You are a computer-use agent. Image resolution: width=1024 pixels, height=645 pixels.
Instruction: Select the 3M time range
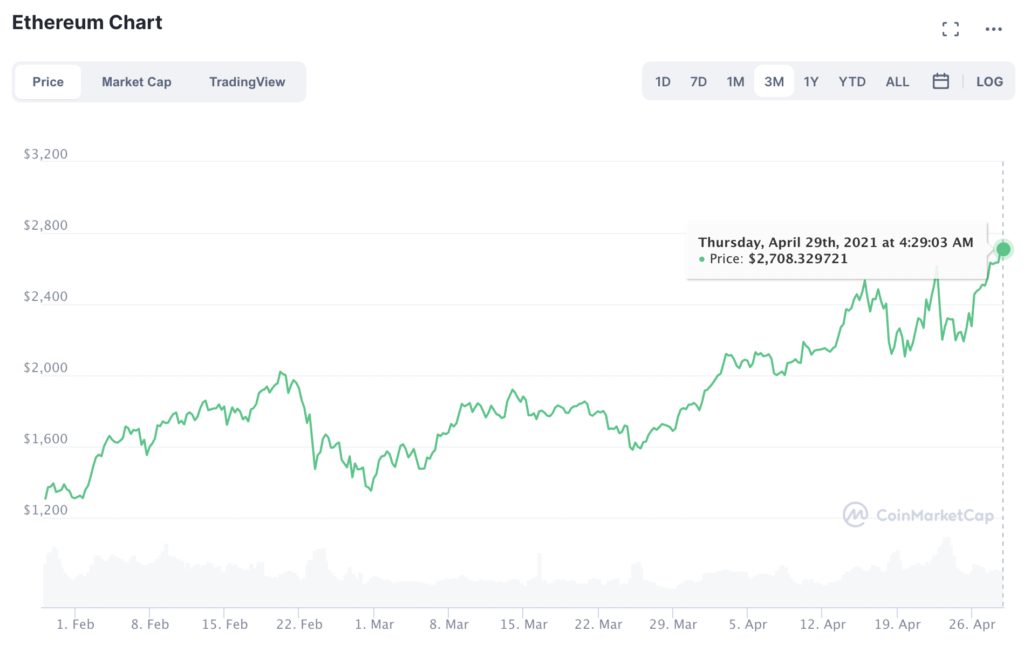[x=774, y=82]
